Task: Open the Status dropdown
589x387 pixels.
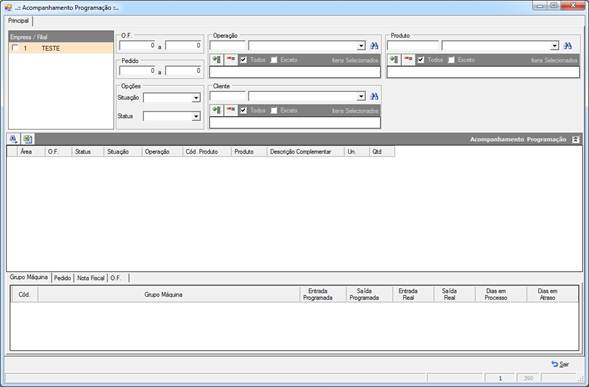Action: pos(196,116)
